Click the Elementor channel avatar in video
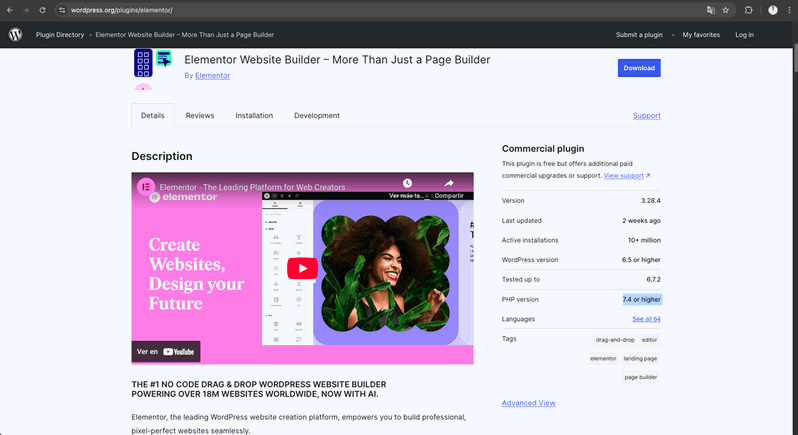 point(146,187)
